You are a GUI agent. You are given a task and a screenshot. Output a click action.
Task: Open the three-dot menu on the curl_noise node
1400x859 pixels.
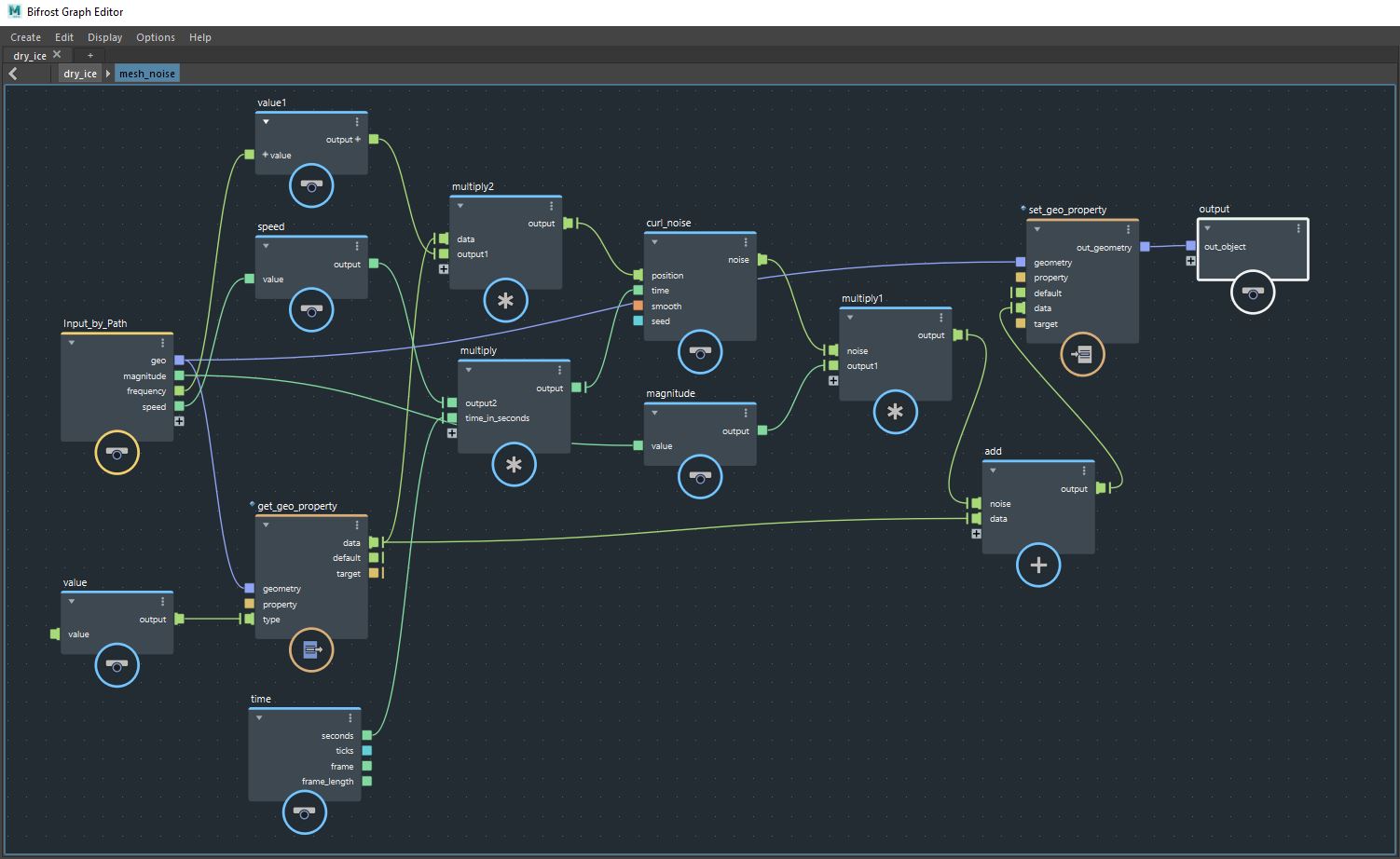[747, 241]
